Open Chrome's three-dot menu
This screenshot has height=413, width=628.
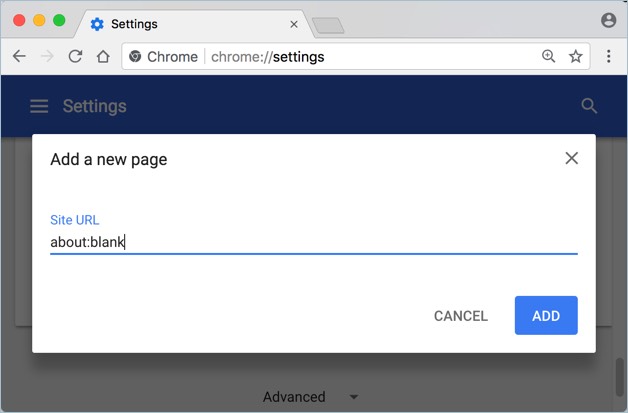608,56
